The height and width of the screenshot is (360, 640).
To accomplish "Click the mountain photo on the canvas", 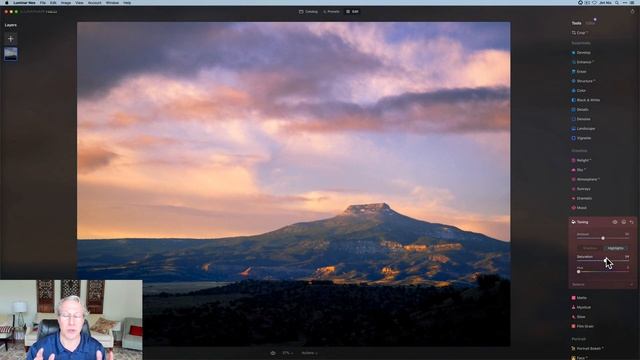I will pyautogui.click(x=293, y=184).
